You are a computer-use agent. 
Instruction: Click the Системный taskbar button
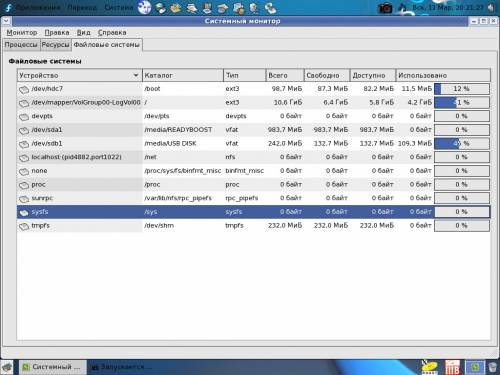click(53, 367)
